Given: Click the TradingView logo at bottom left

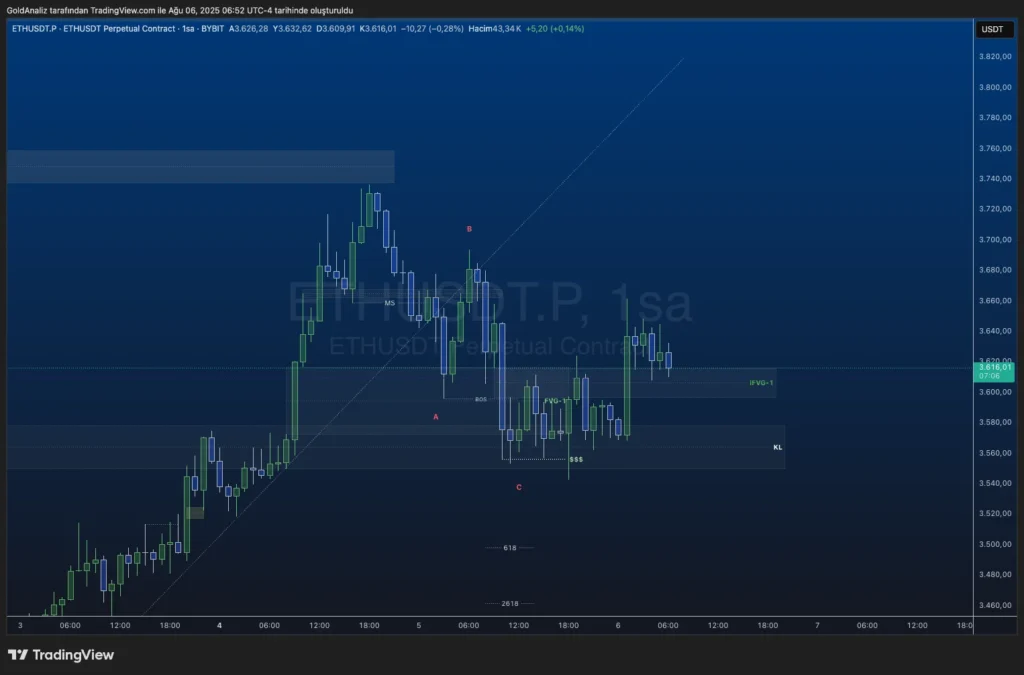Looking at the screenshot, I should click(x=61, y=655).
